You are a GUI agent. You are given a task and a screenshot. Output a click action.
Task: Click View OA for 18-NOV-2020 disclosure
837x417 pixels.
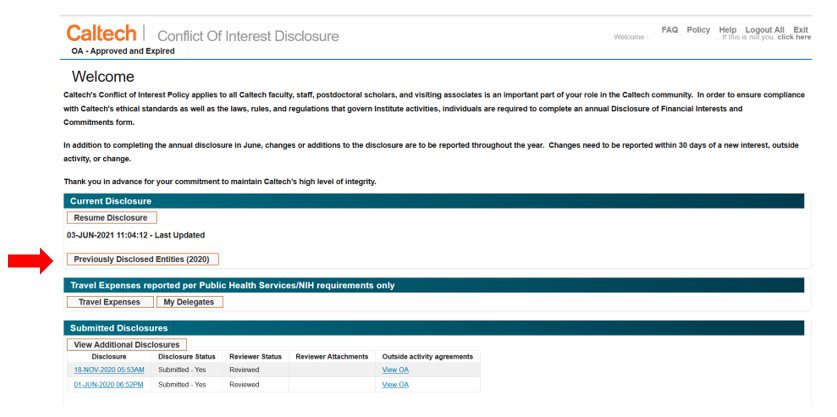[x=395, y=370]
